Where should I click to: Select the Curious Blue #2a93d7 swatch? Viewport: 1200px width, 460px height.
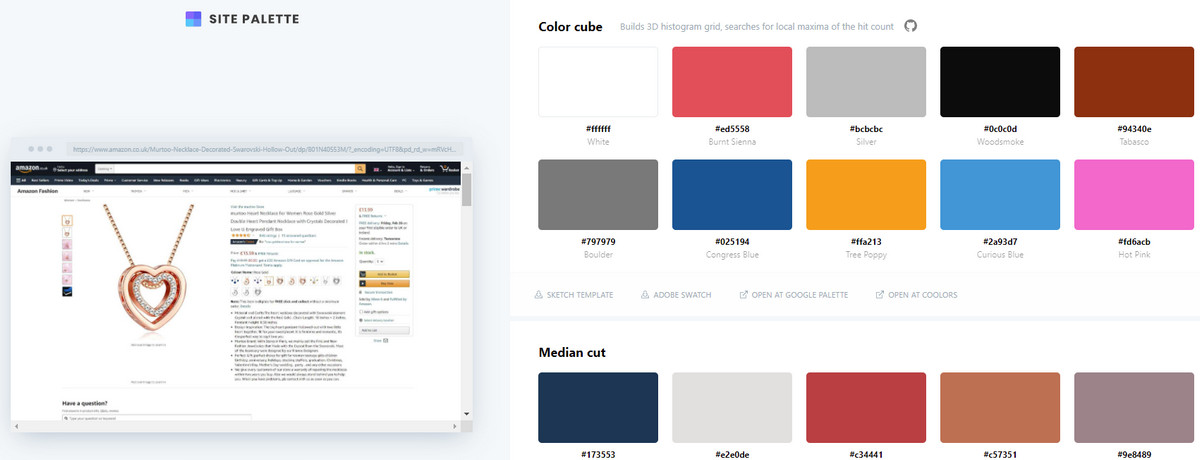1000,194
